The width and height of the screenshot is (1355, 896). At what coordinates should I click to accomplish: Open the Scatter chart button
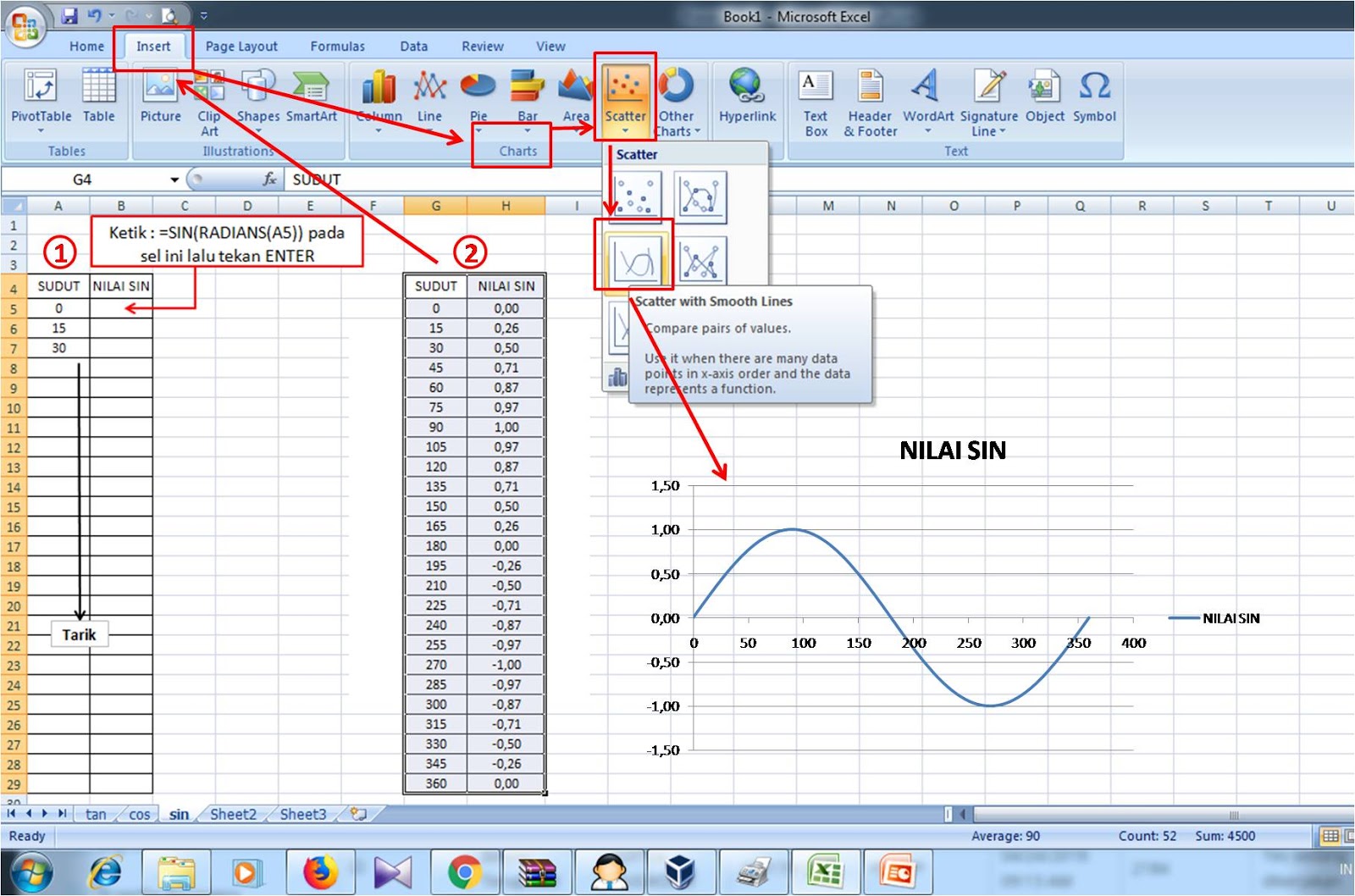[x=625, y=100]
